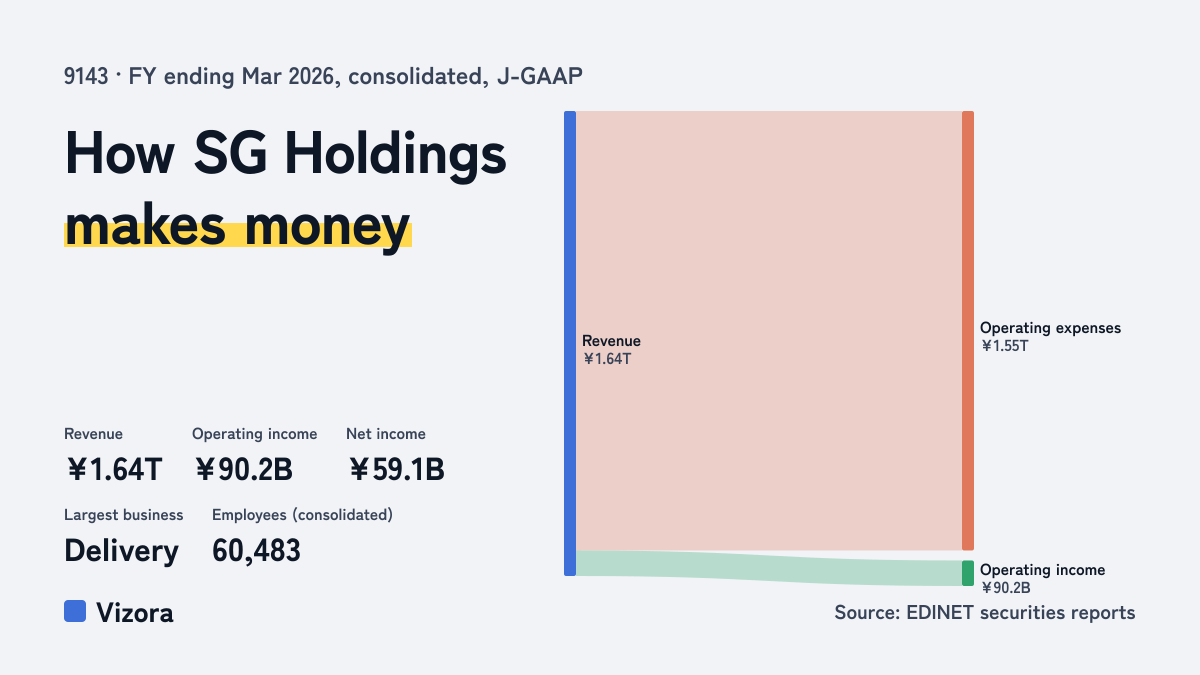Screen dimensions: 1200x675
Task: Click the blue Vizora logo square
Action: tap(75, 611)
